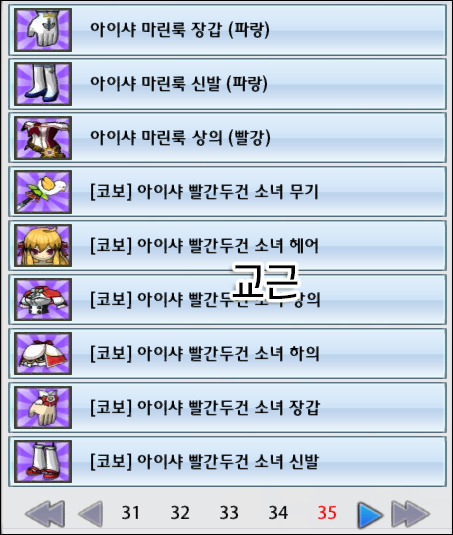
Task: Select row 아이샤 마린룩 장갑 (파랑)
Action: pyautogui.click(x=227, y=30)
